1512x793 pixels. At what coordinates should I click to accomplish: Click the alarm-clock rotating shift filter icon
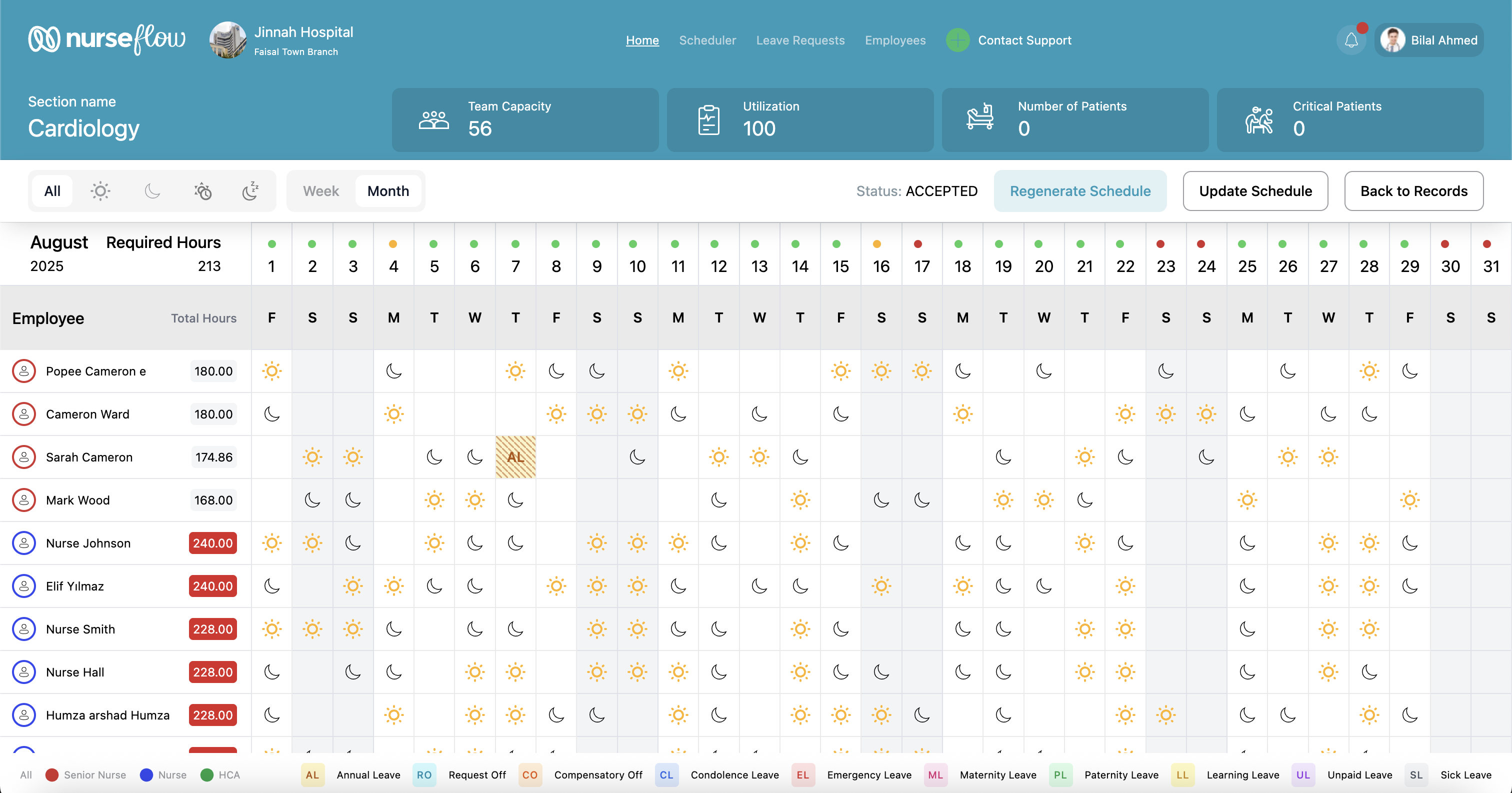coord(202,191)
